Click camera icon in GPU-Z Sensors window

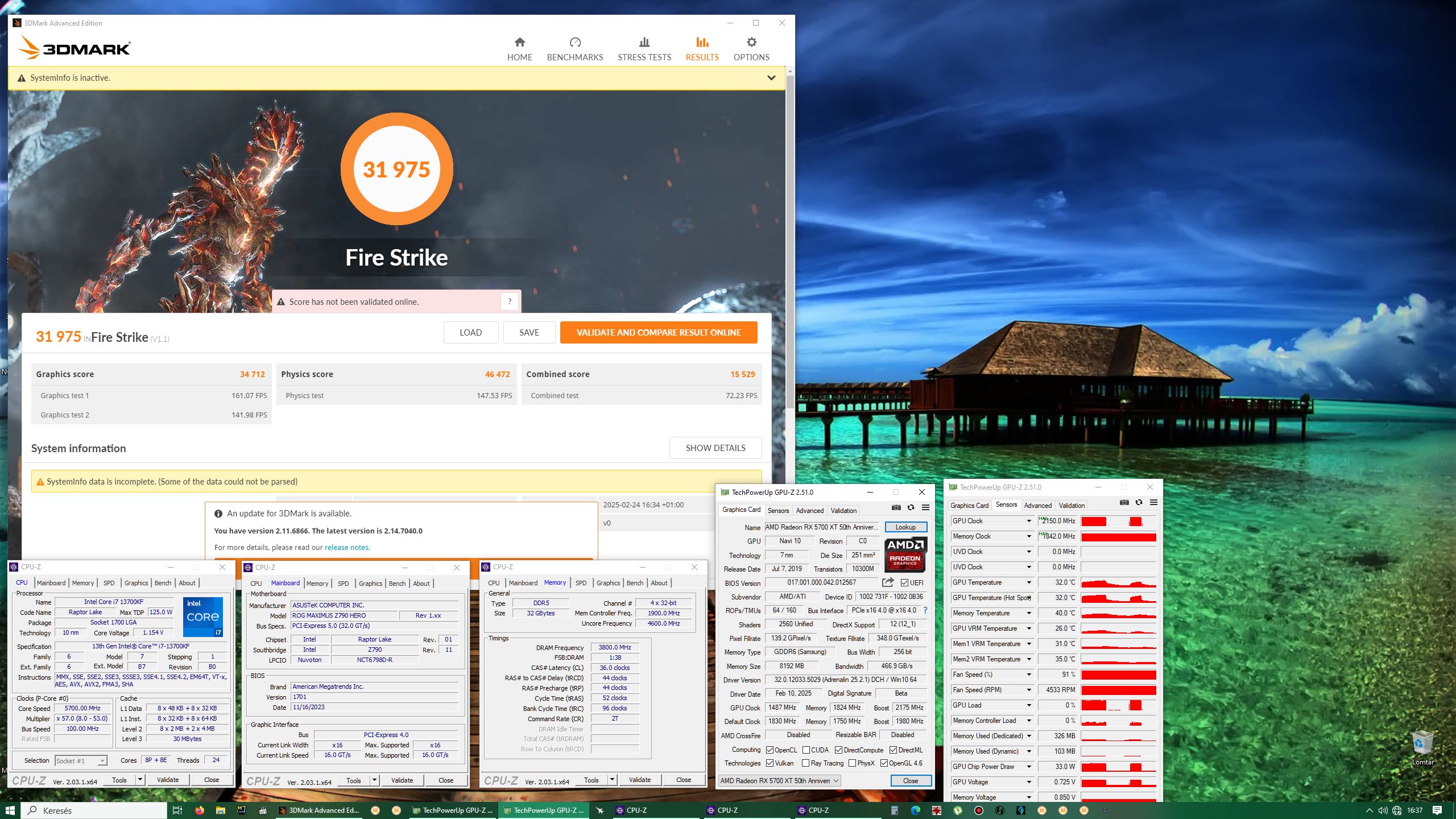point(1124,502)
